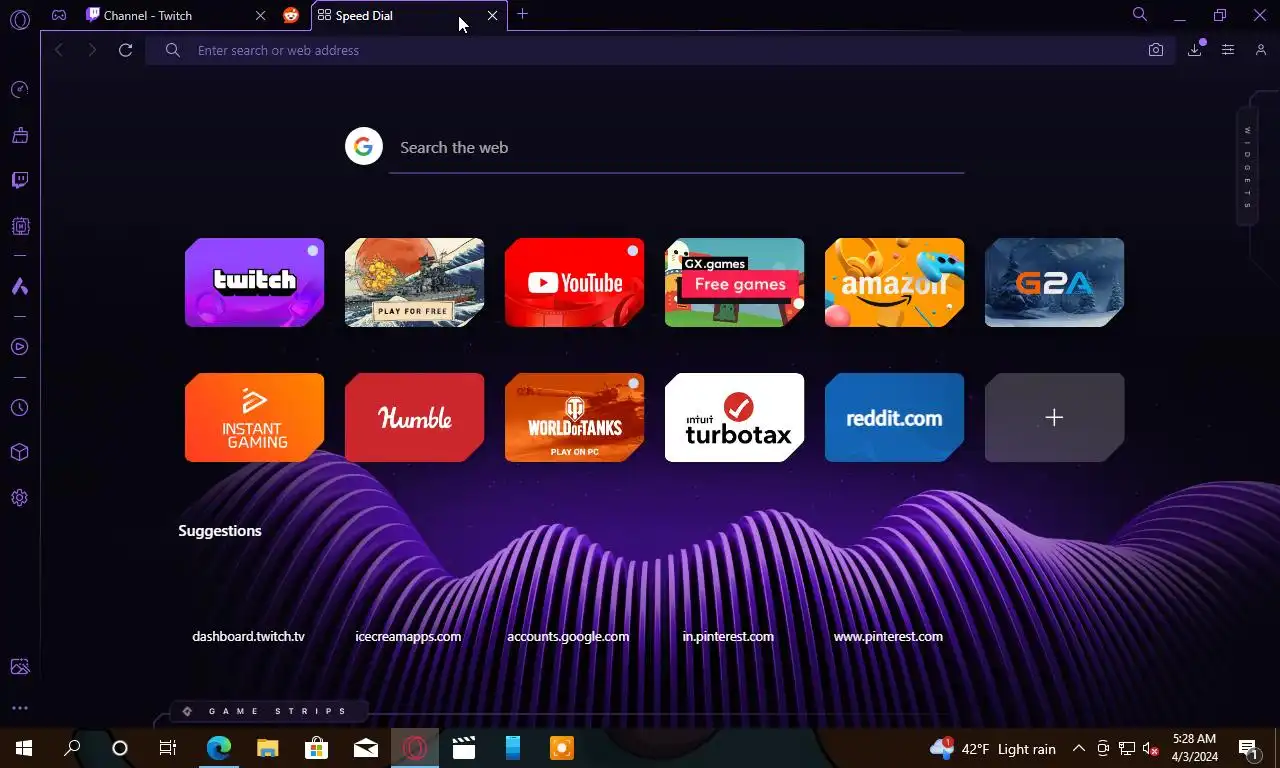This screenshot has width=1280, height=768.
Task: Open Settings gear in sidebar
Action: tap(19, 498)
